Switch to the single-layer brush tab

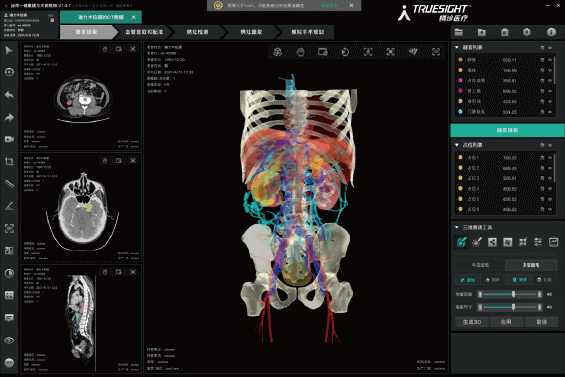[x=480, y=265]
